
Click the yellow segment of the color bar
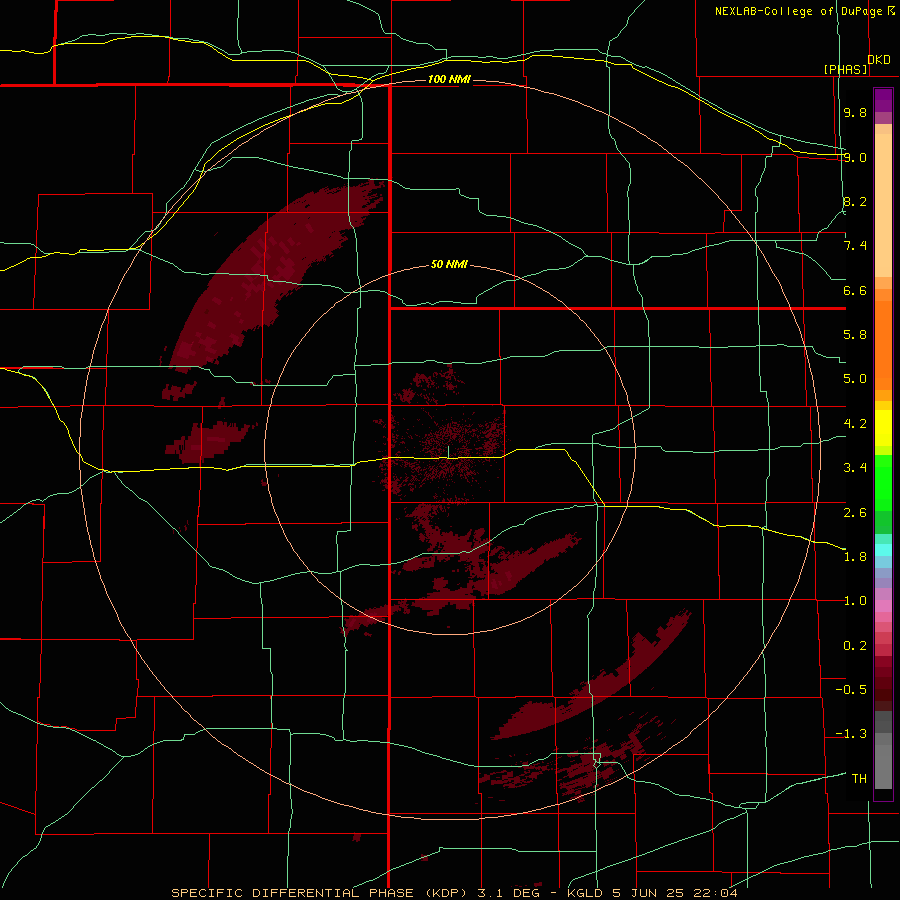point(883,428)
